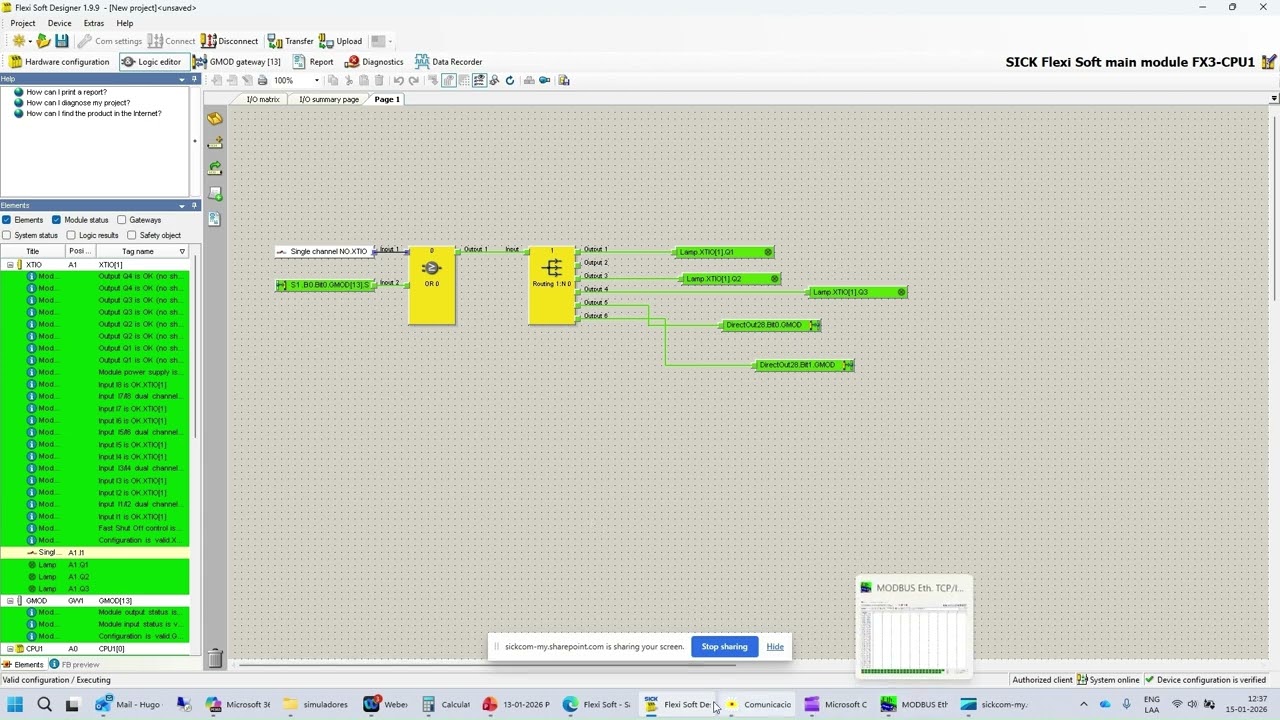
Task: Expand the CPU1 tree node
Action: pyautogui.click(x=10, y=649)
